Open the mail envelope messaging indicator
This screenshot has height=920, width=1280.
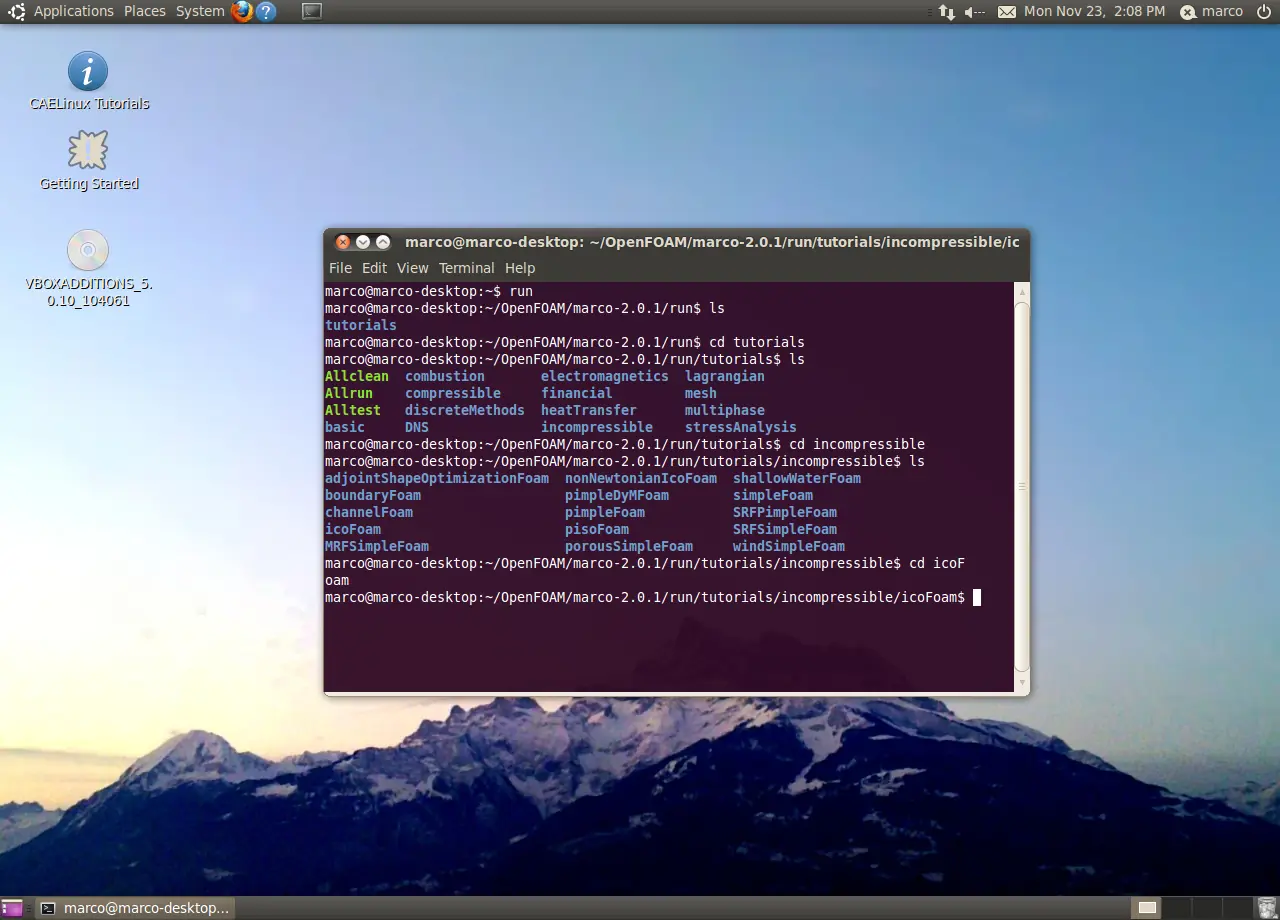(1007, 11)
